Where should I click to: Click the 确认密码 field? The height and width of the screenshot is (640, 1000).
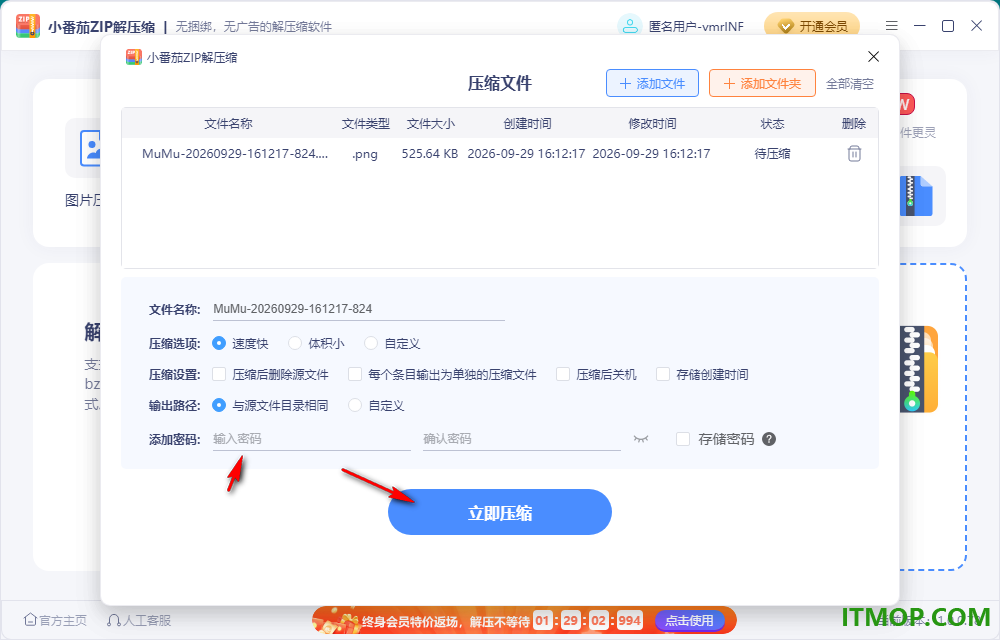click(522, 439)
